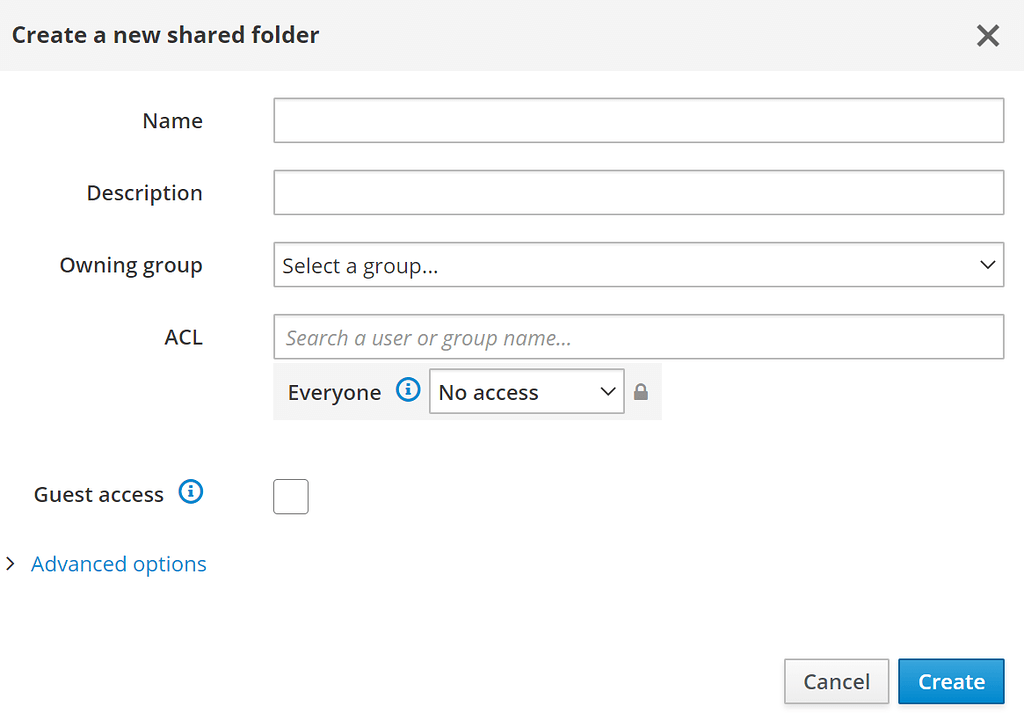The height and width of the screenshot is (713, 1024).
Task: Click Cancel to dismiss the dialog
Action: [x=836, y=681]
